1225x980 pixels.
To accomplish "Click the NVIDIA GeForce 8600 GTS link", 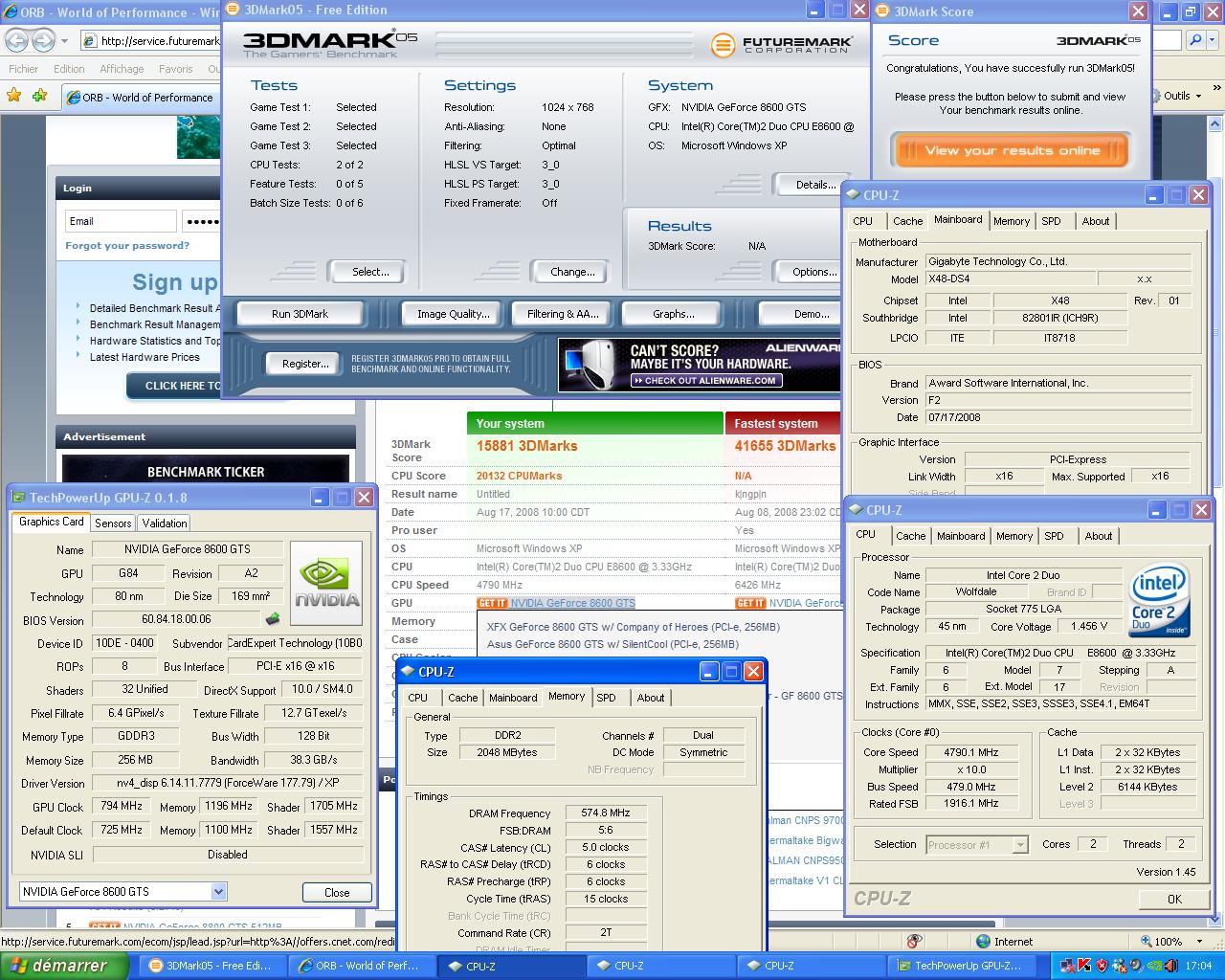I will pyautogui.click(x=572, y=603).
